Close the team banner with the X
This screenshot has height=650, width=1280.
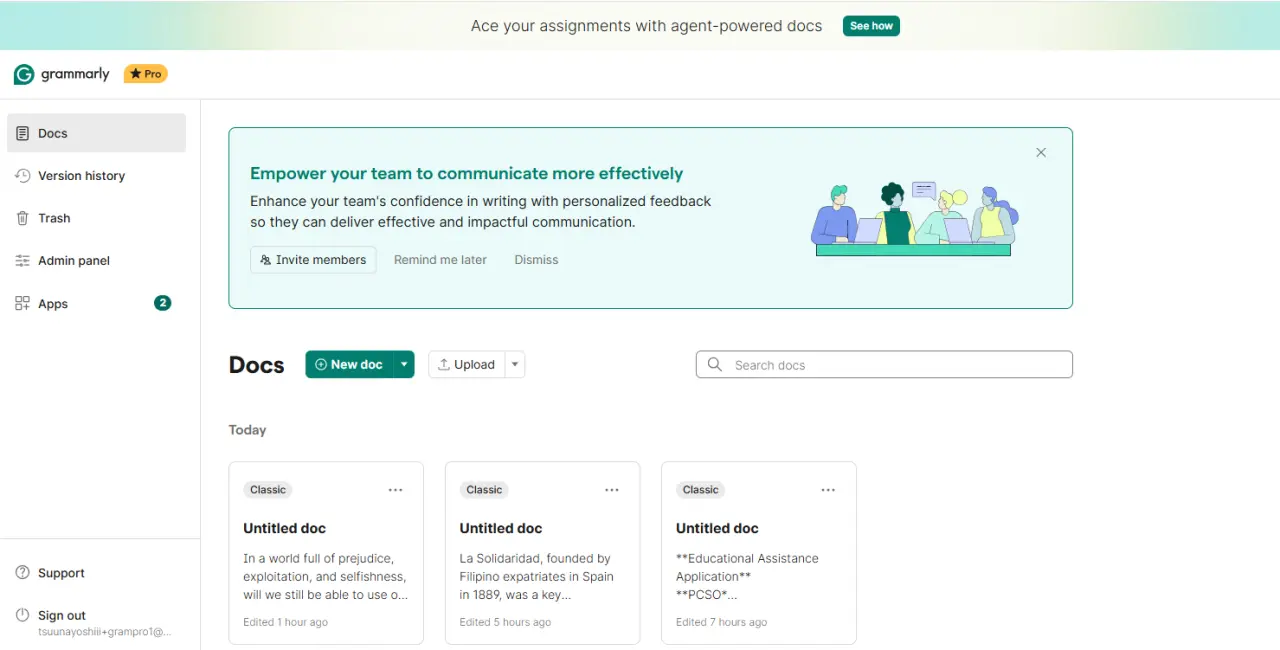click(x=1041, y=153)
